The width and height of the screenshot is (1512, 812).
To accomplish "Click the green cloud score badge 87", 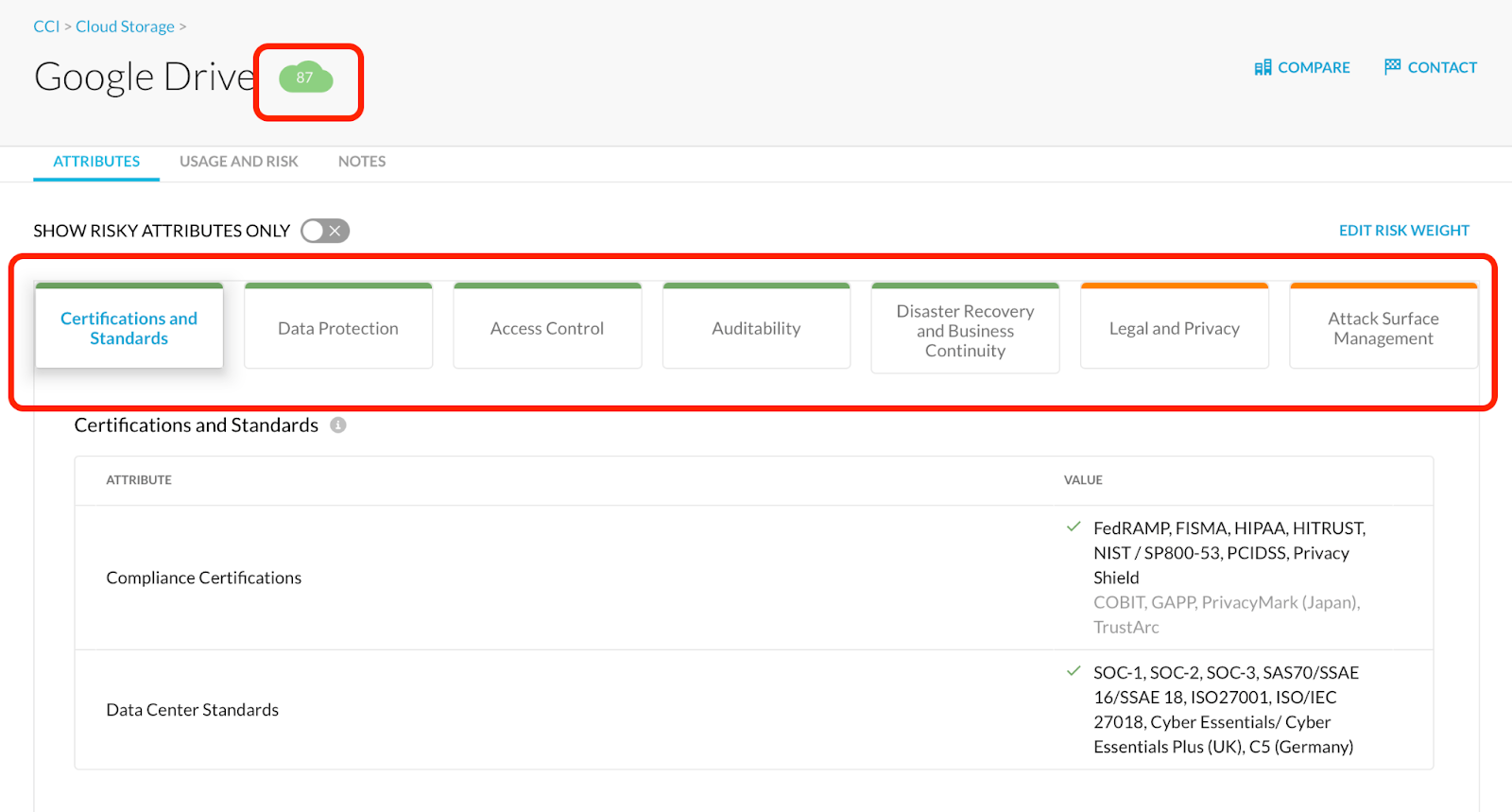I will click(305, 78).
